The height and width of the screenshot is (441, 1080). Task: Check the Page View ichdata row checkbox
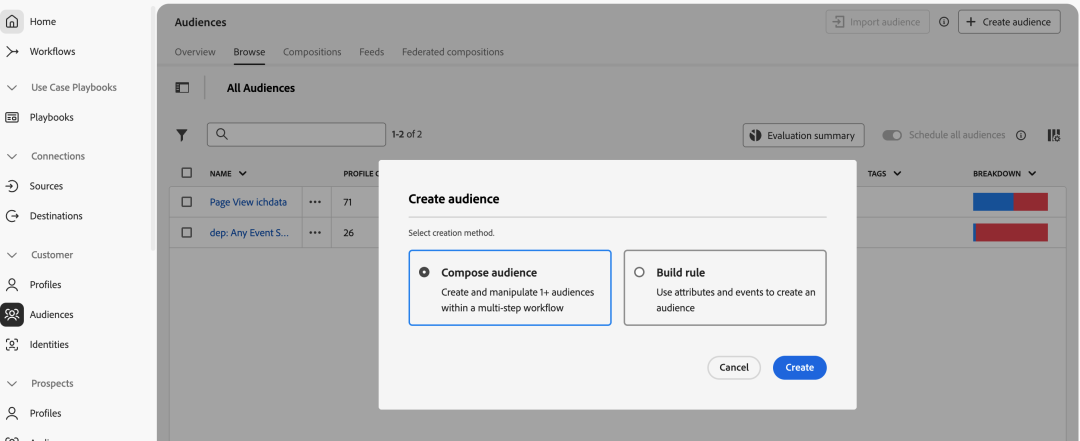(x=186, y=202)
